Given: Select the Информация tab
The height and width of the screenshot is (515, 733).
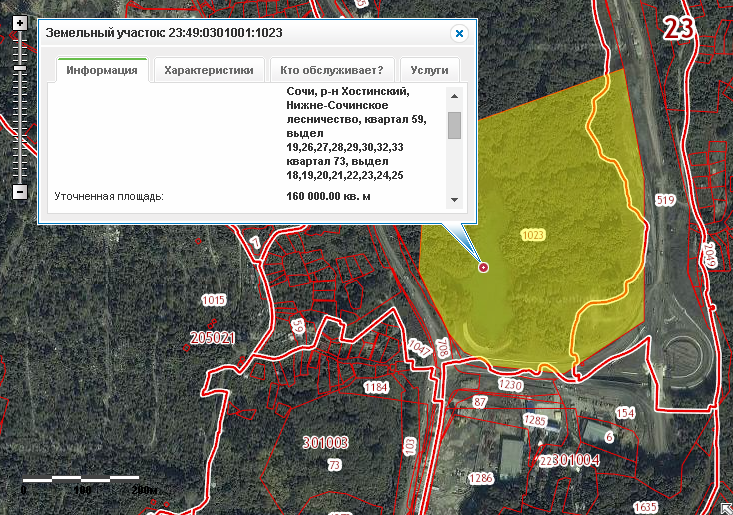Looking at the screenshot, I should (x=101, y=71).
